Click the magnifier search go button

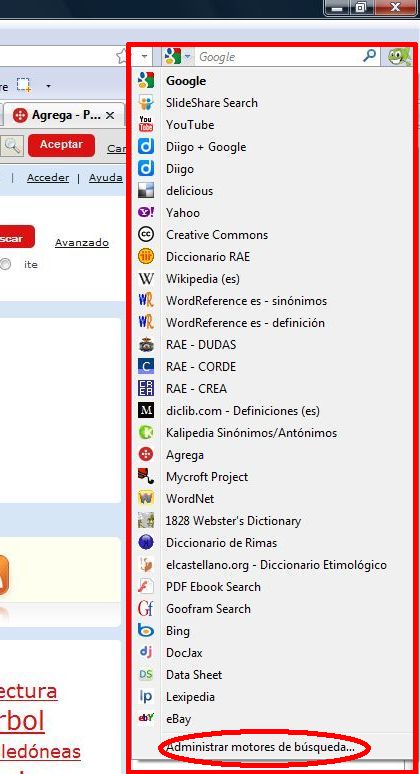(369, 57)
